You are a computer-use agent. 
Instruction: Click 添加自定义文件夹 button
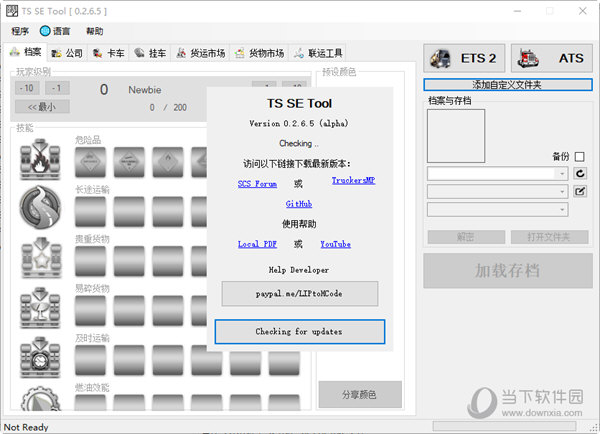(x=508, y=85)
